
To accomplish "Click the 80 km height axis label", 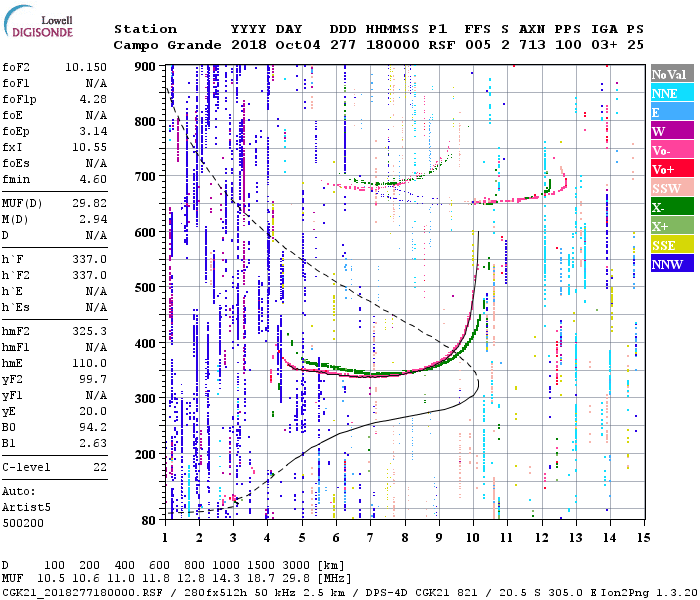I will [148, 520].
